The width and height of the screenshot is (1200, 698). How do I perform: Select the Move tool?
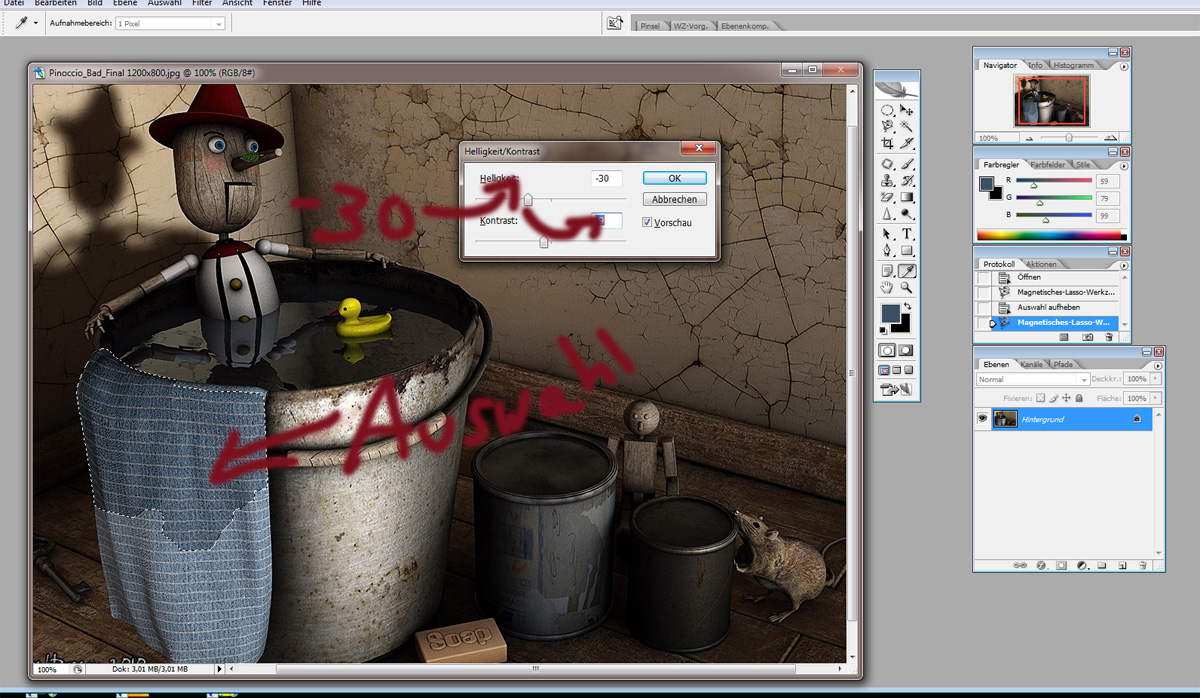(907, 110)
